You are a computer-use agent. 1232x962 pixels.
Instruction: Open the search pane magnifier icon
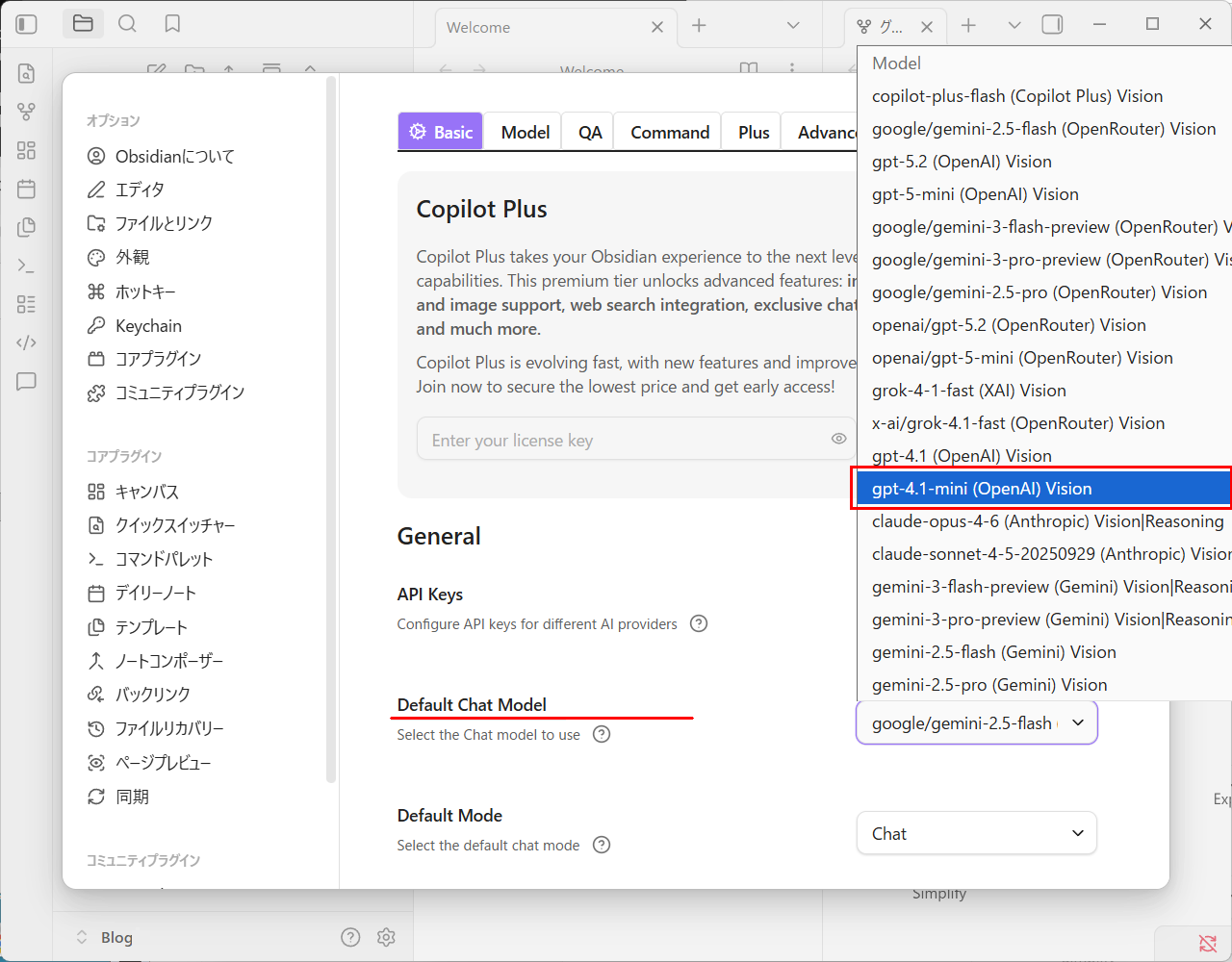click(x=127, y=24)
